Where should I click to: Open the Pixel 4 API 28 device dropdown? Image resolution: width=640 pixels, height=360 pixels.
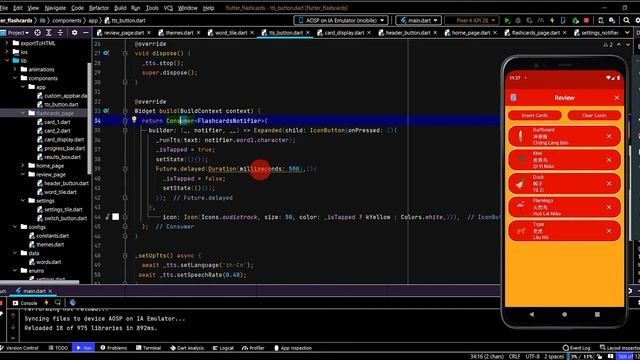pyautogui.click(x=472, y=20)
